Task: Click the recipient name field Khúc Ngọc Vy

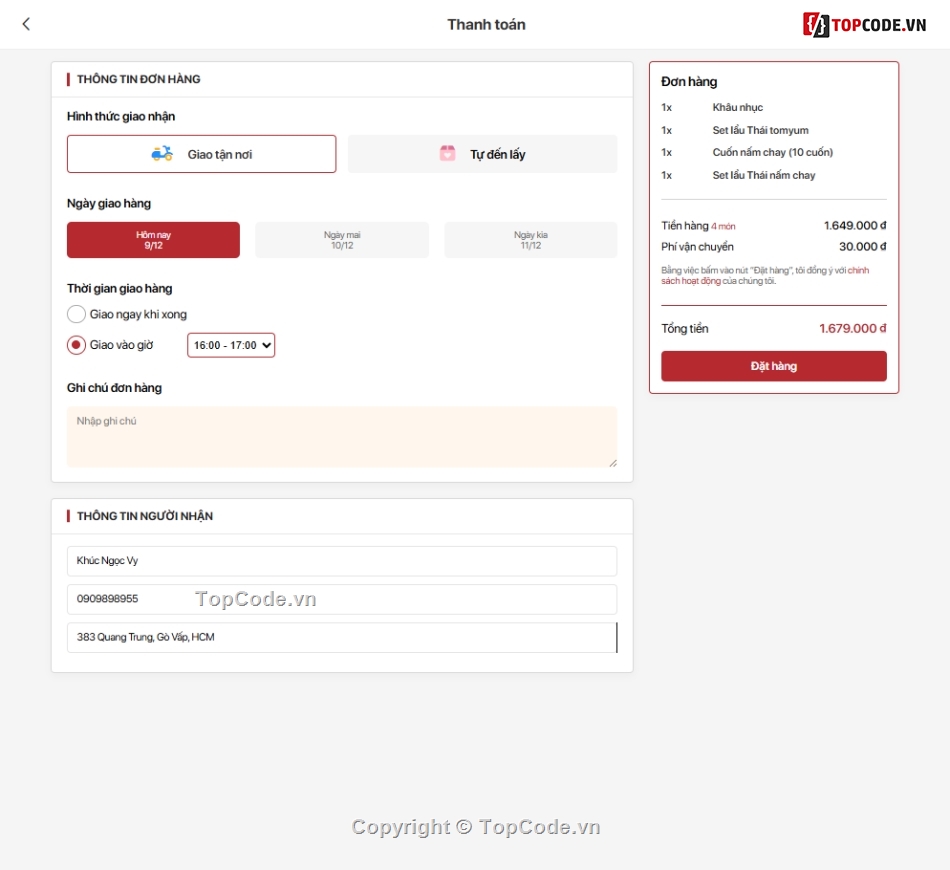Action: (x=342, y=562)
